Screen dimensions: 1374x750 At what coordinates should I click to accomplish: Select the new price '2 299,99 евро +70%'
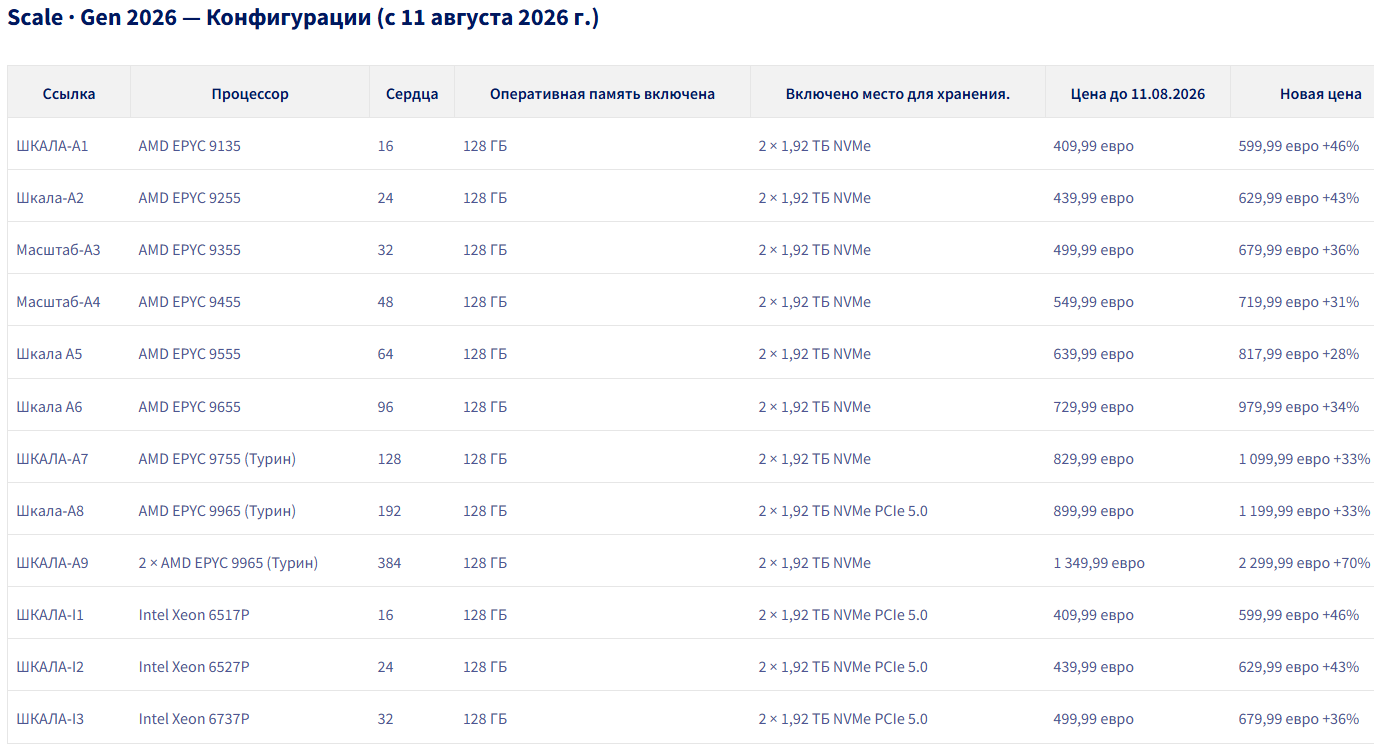pyautogui.click(x=1305, y=563)
